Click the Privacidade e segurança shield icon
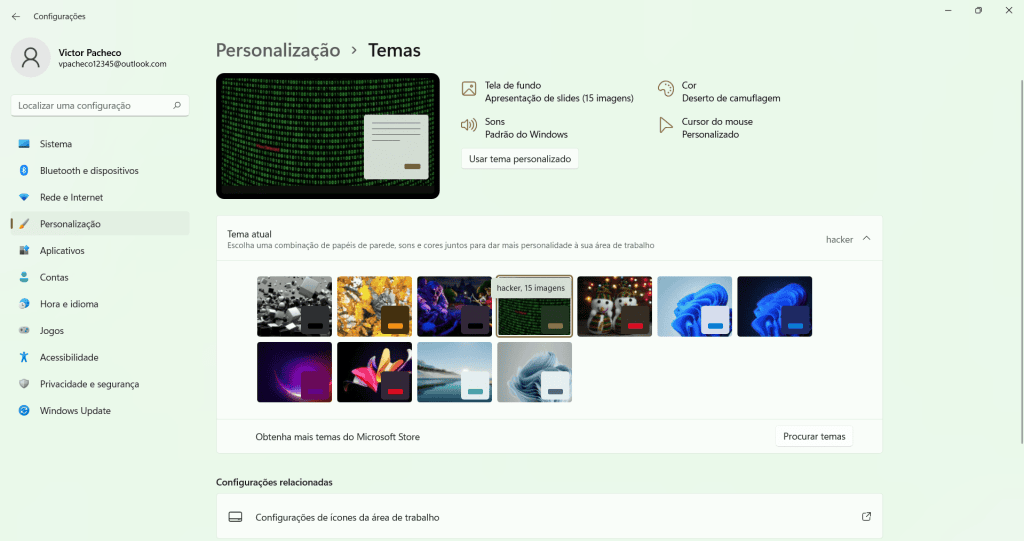This screenshot has height=541, width=1024. (x=24, y=384)
